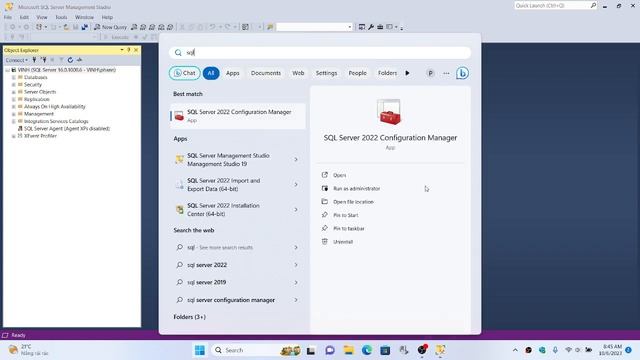Open the Edit menu in SSMS
The height and width of the screenshot is (360, 640).
(24, 17)
